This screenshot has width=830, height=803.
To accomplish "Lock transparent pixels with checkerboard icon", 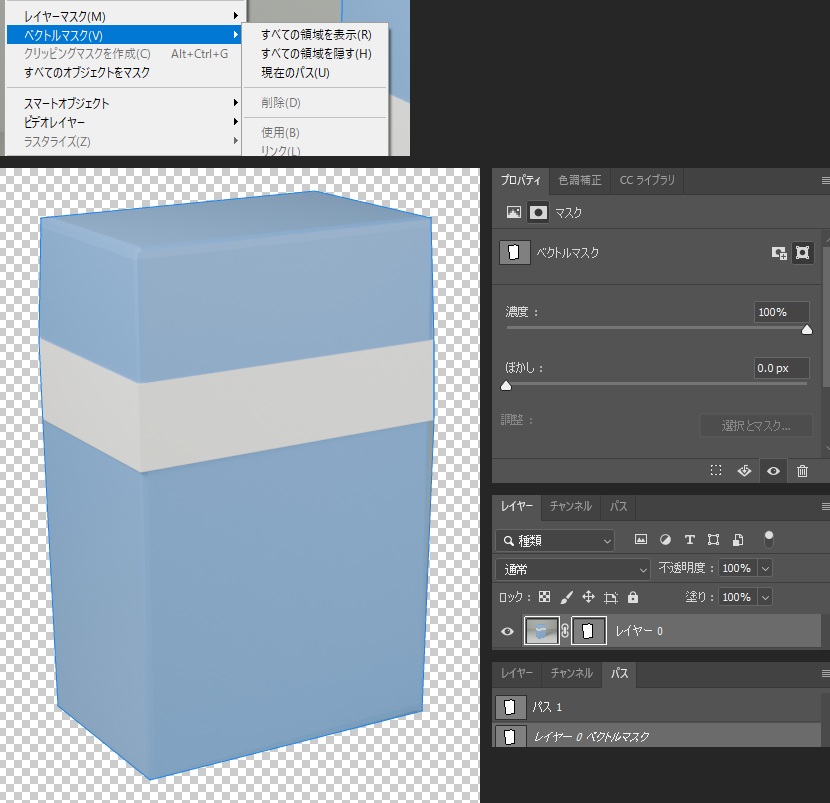I will click(x=544, y=598).
